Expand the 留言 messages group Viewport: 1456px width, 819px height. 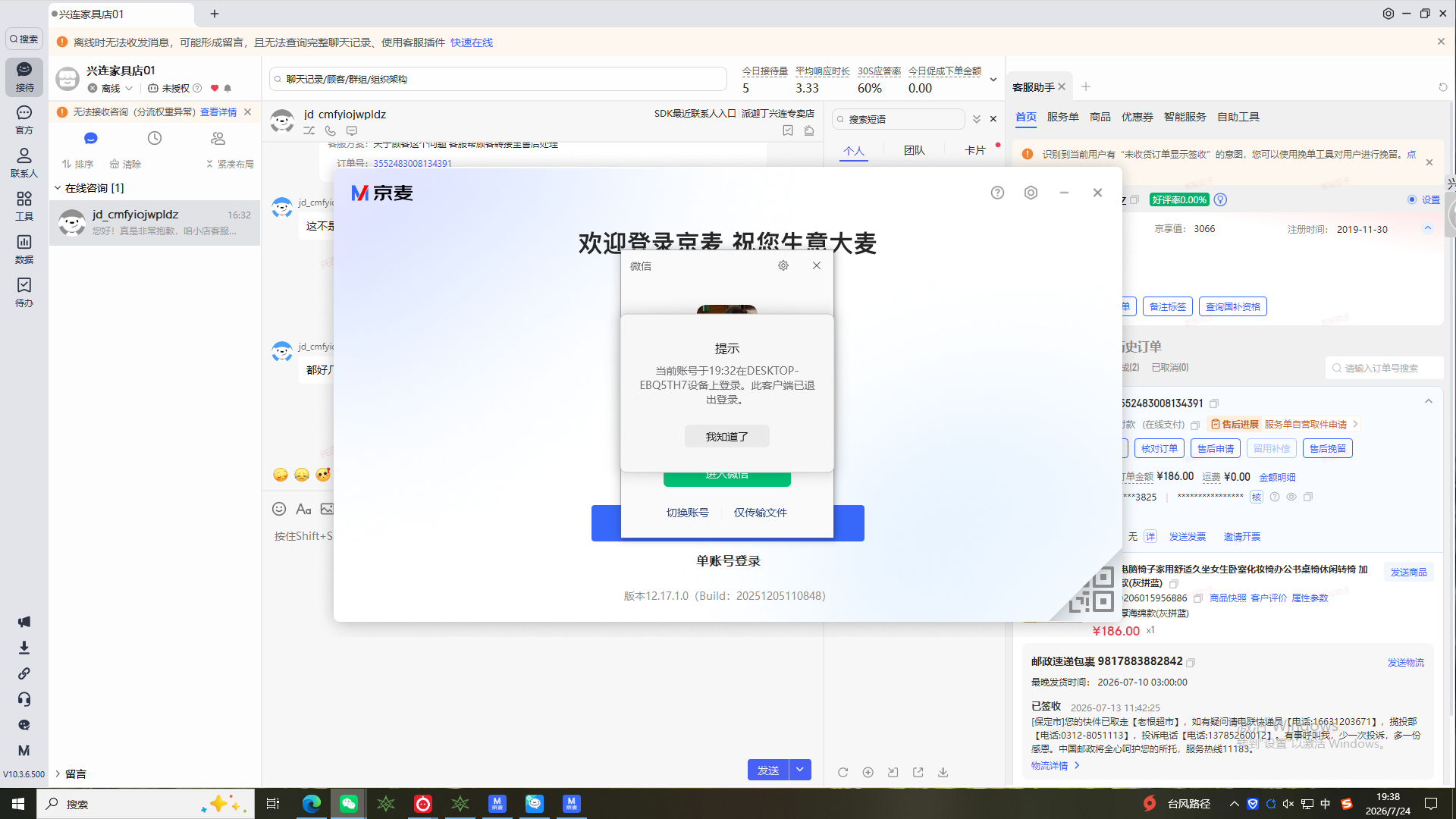click(x=58, y=773)
